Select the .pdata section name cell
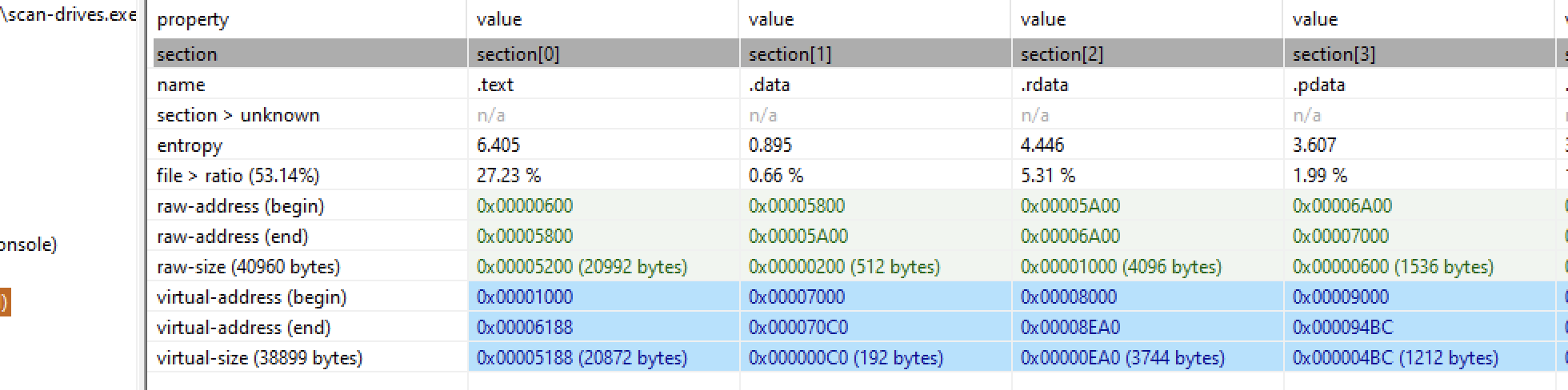The width and height of the screenshot is (1568, 390). (x=1318, y=85)
